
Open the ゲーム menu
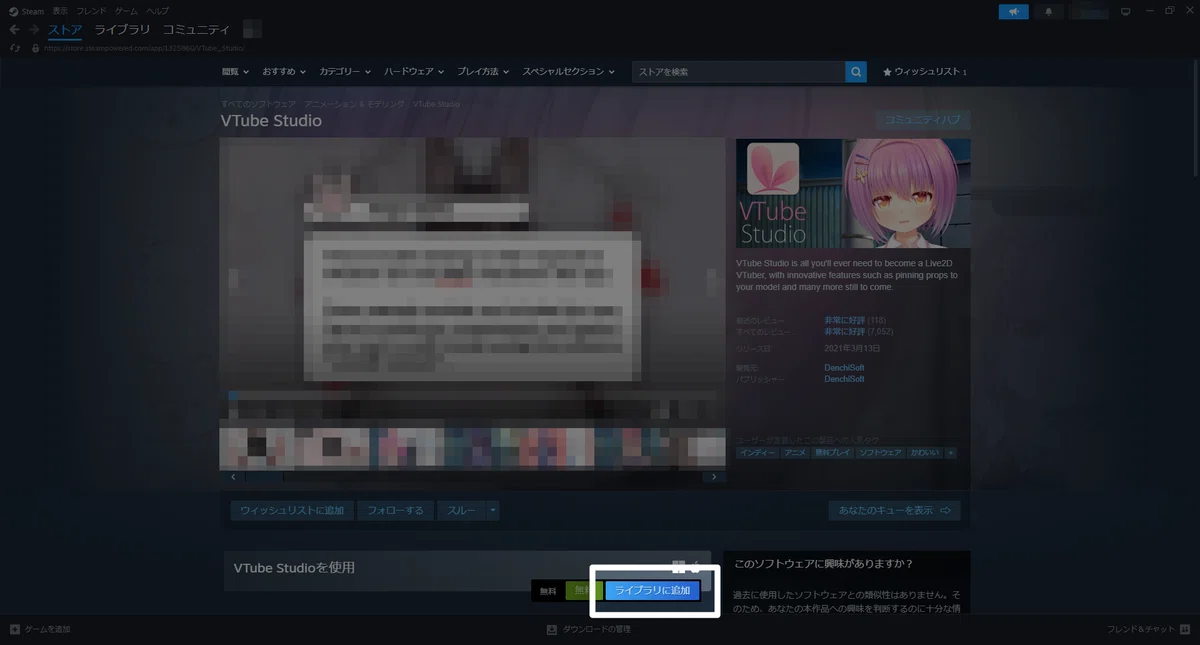[126, 10]
